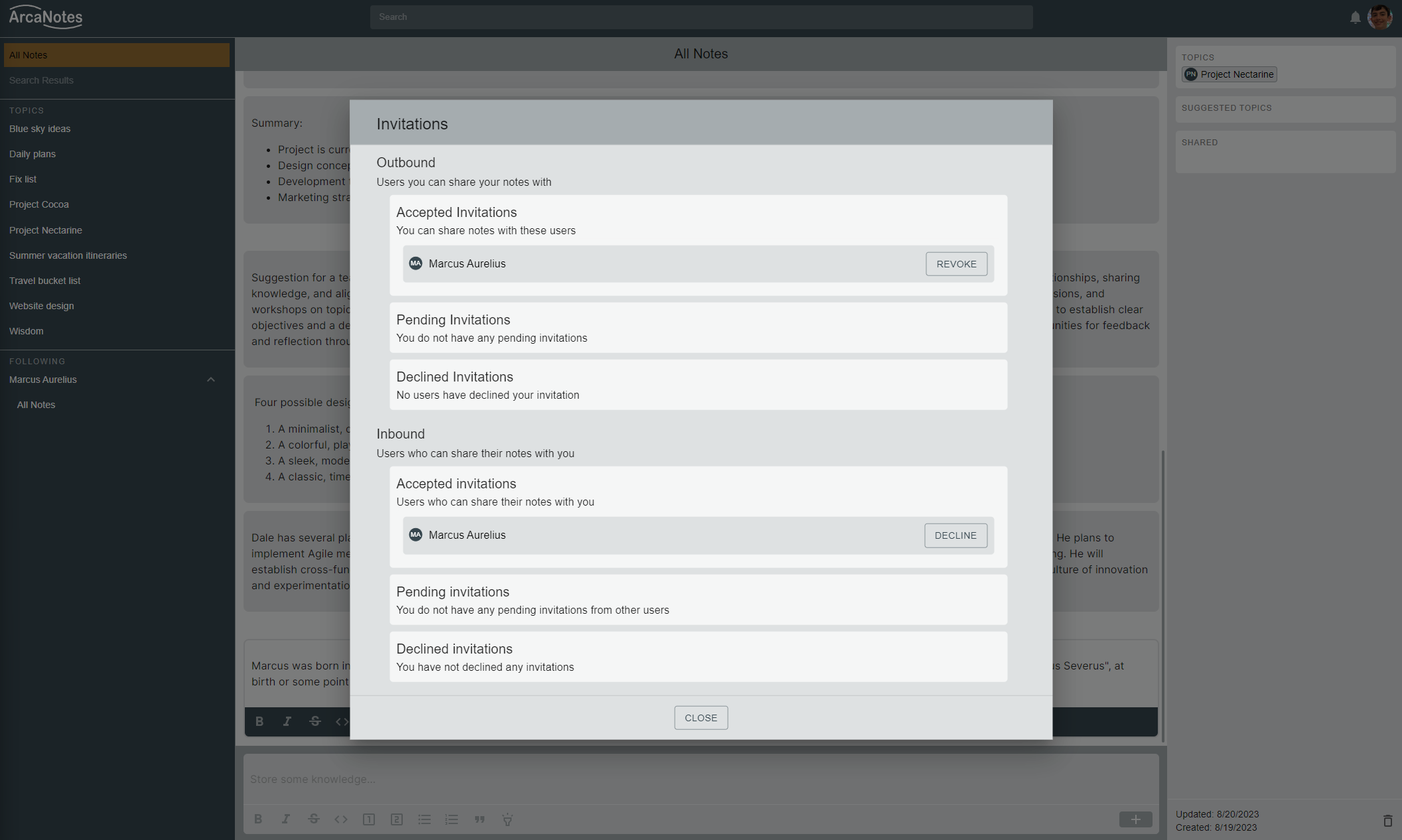The height and width of the screenshot is (840, 1402).
Task: Click the ArcanaNotes logo icon
Action: point(45,16)
